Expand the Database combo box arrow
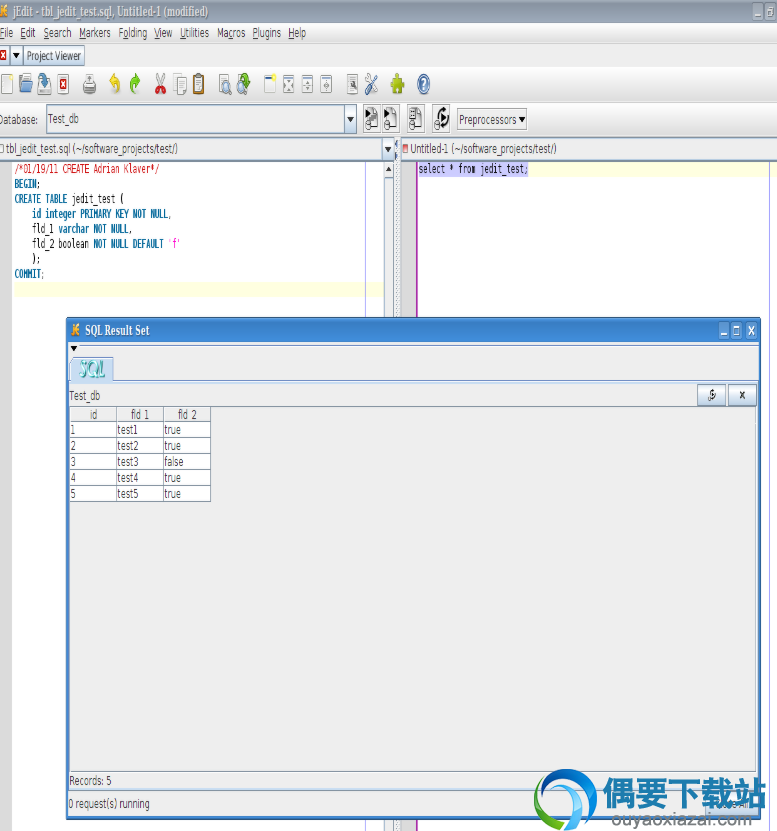Image resolution: width=777 pixels, height=831 pixels. coord(350,119)
